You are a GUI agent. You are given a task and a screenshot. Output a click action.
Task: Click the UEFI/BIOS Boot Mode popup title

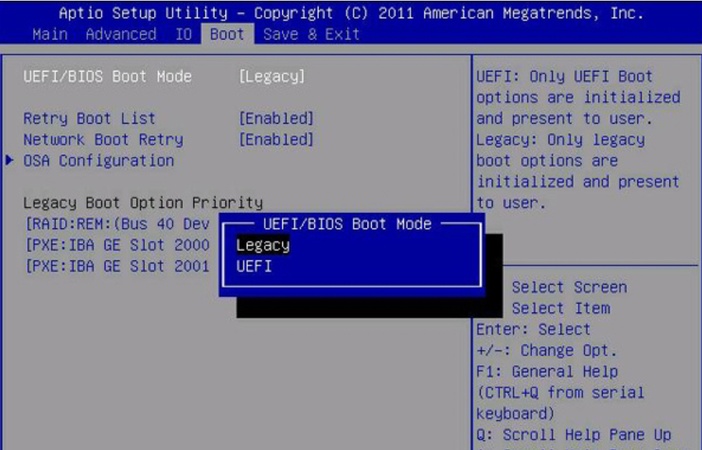click(347, 224)
